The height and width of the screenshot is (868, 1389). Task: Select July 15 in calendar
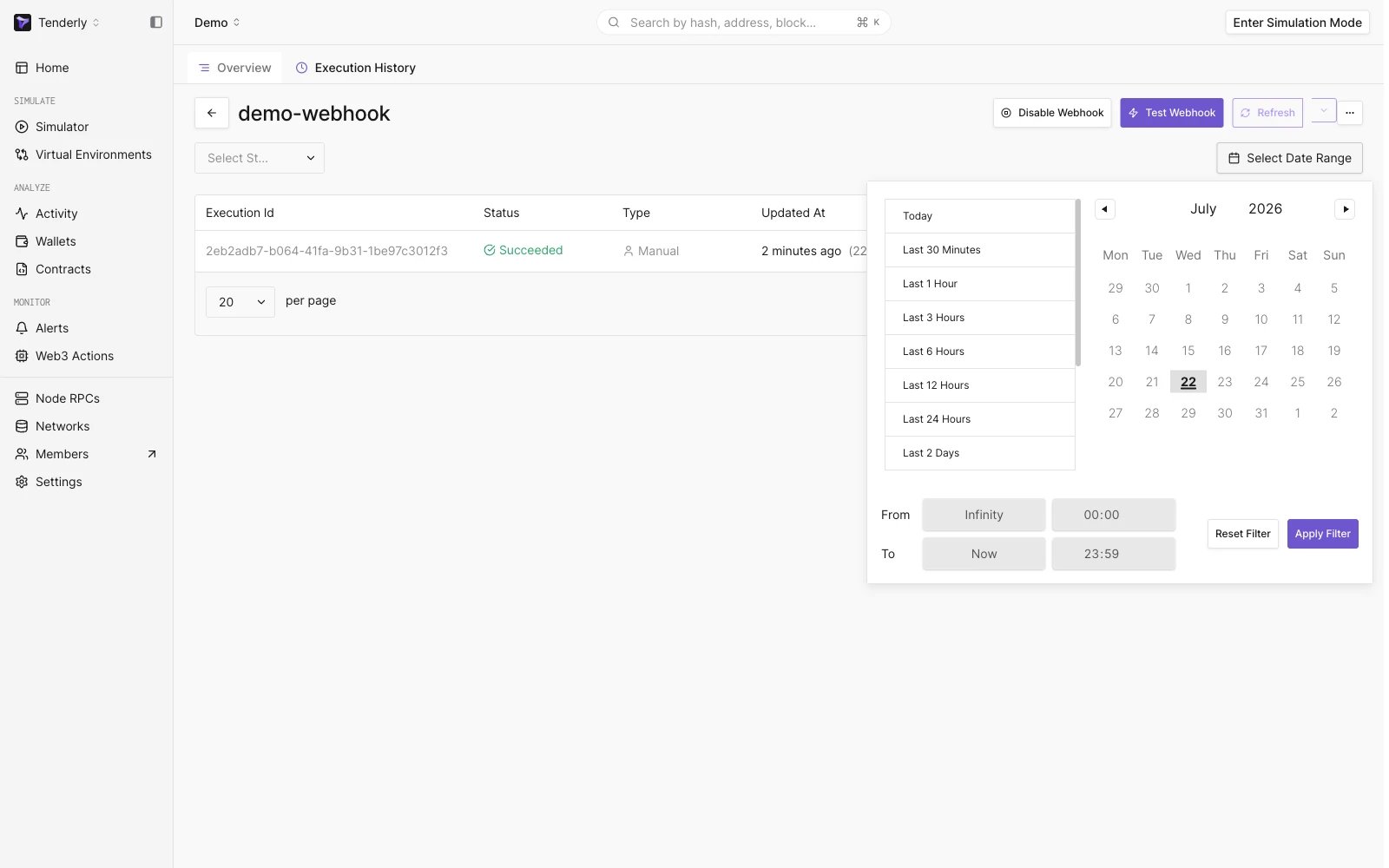pyautogui.click(x=1188, y=351)
